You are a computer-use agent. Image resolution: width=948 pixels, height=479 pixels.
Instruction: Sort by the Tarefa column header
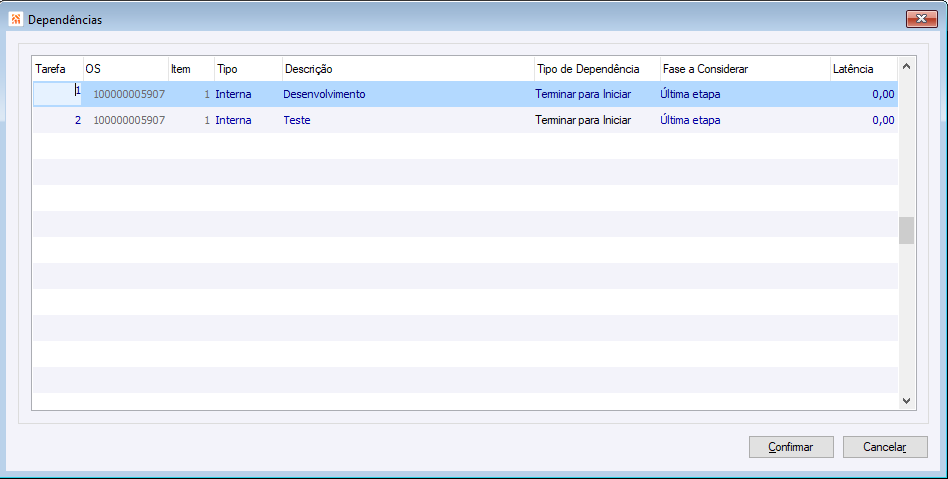pos(58,69)
